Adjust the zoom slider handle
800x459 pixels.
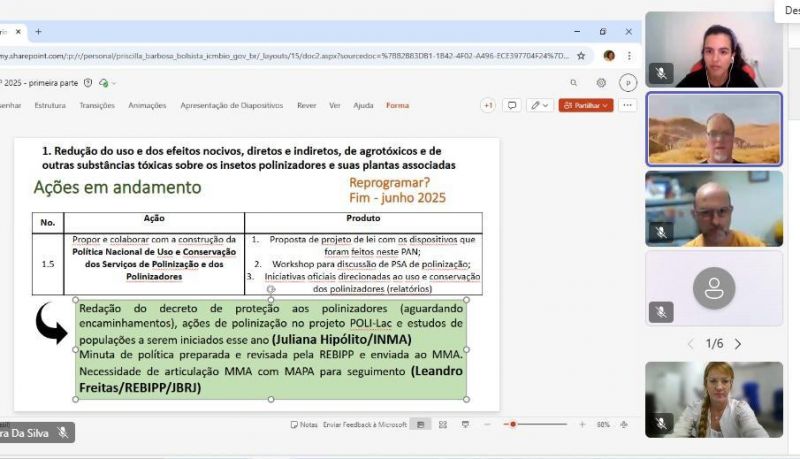click(x=513, y=425)
